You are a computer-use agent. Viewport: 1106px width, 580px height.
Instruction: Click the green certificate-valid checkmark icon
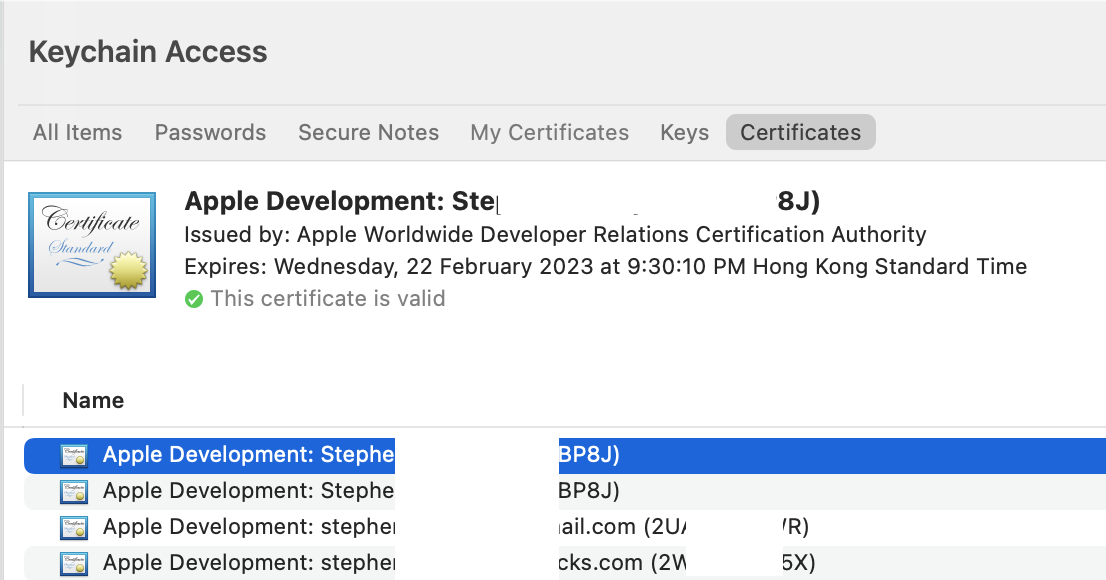pyautogui.click(x=194, y=299)
